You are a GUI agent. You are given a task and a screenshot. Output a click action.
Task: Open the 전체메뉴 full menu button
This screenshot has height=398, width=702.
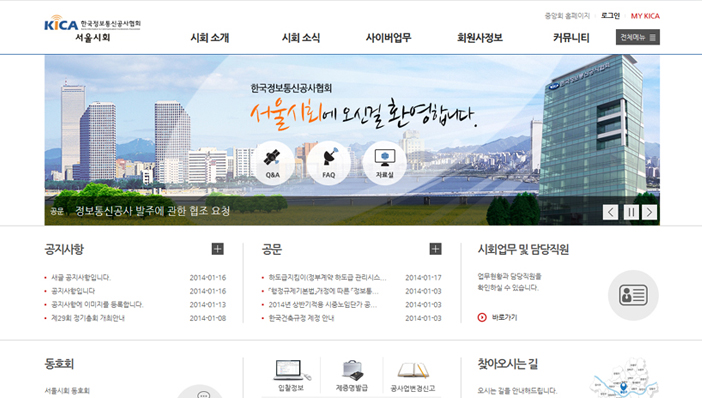[638, 37]
